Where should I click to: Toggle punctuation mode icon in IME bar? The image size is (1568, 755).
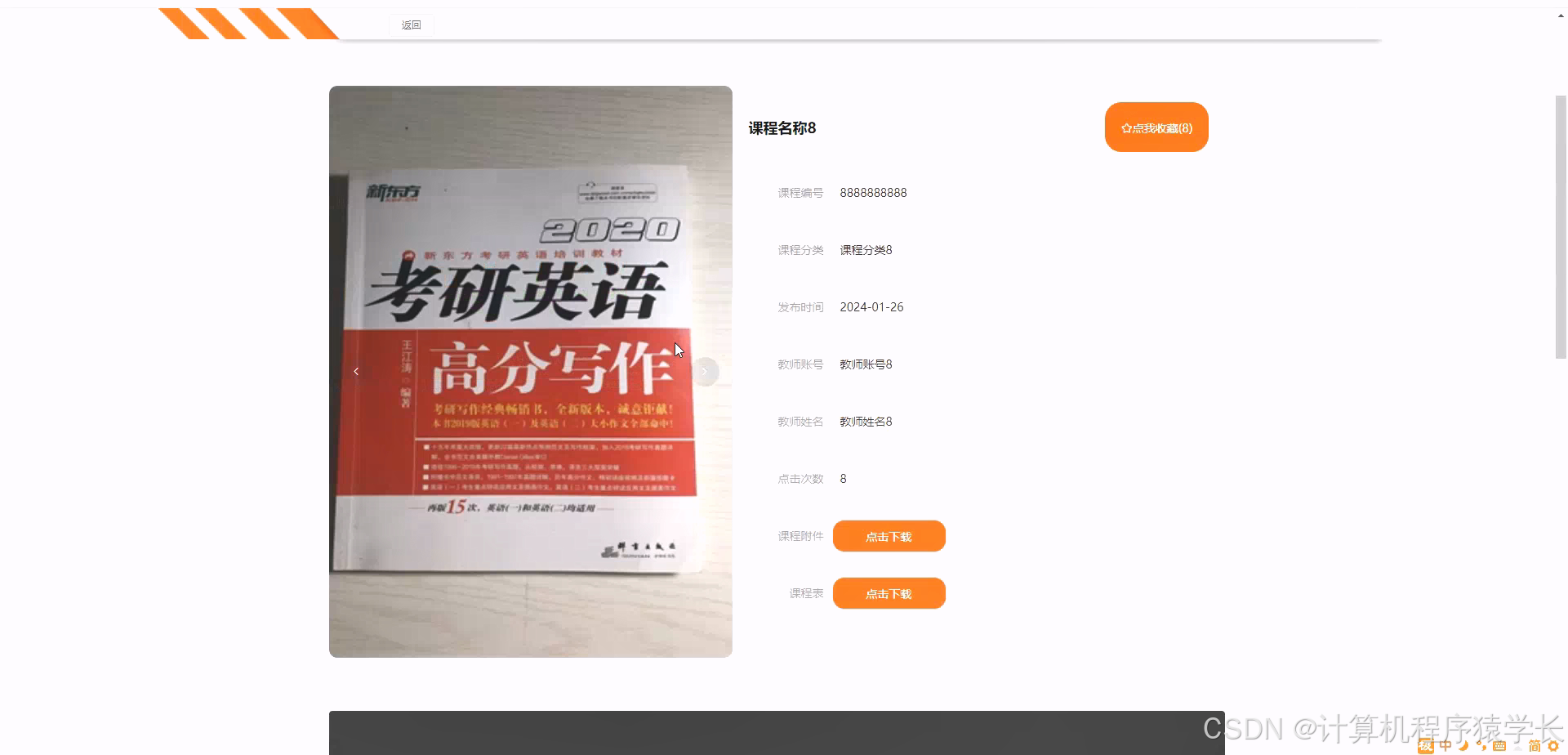(x=1481, y=746)
